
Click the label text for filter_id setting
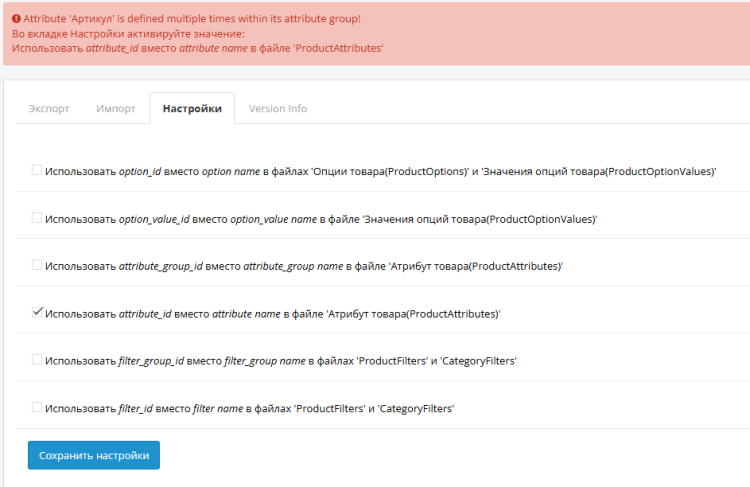point(249,409)
